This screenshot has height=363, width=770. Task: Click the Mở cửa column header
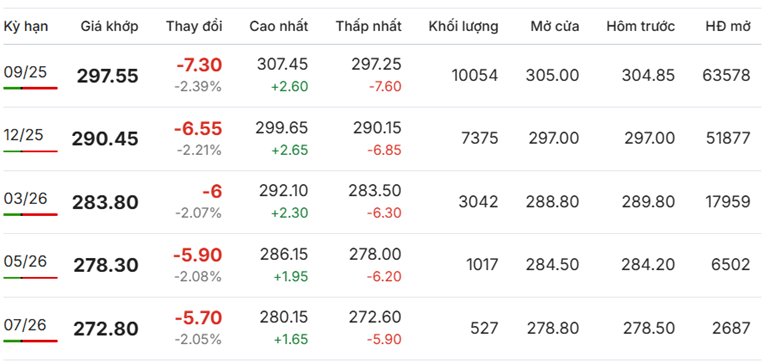coord(554,26)
